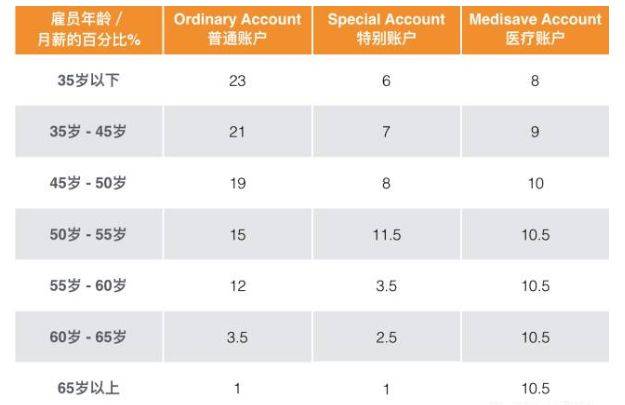625x405 pixels.
Task: Click the 35岁 - 45岁 row label
Action: coord(88,133)
